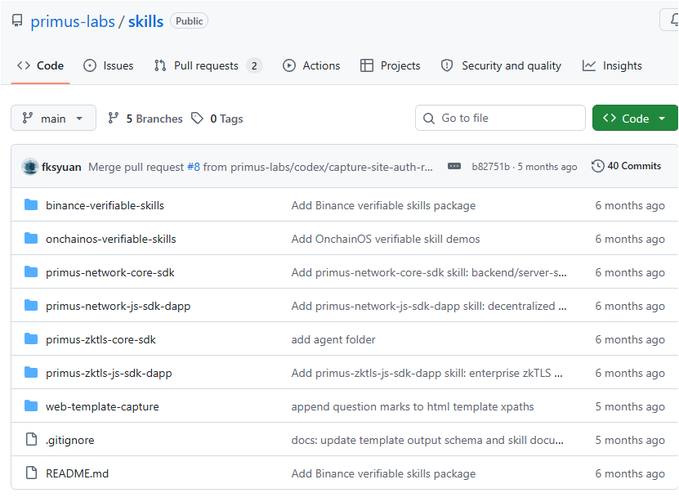Click the search magnifier in Go to file
The width and height of the screenshot is (679, 502).
428,118
